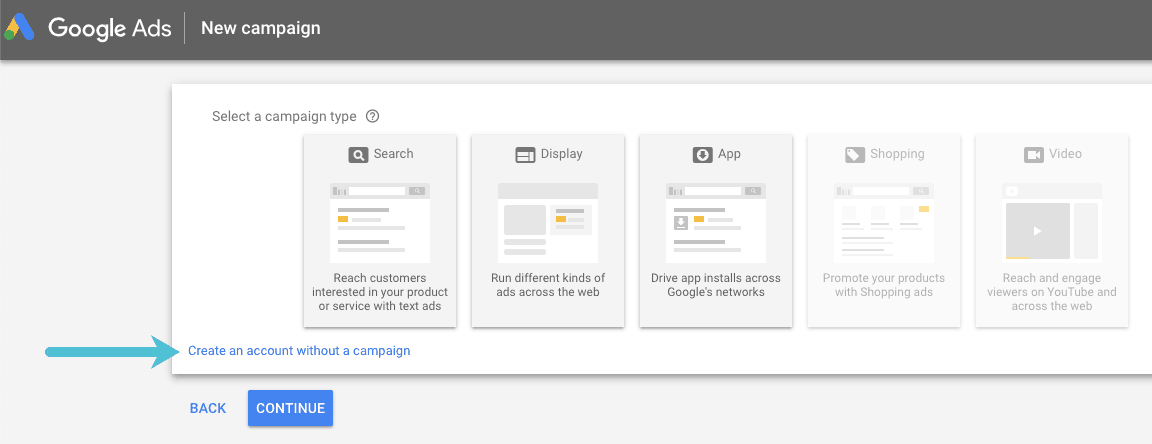
Task: Click 'Drive app installs' card description
Action: pyautogui.click(x=716, y=285)
